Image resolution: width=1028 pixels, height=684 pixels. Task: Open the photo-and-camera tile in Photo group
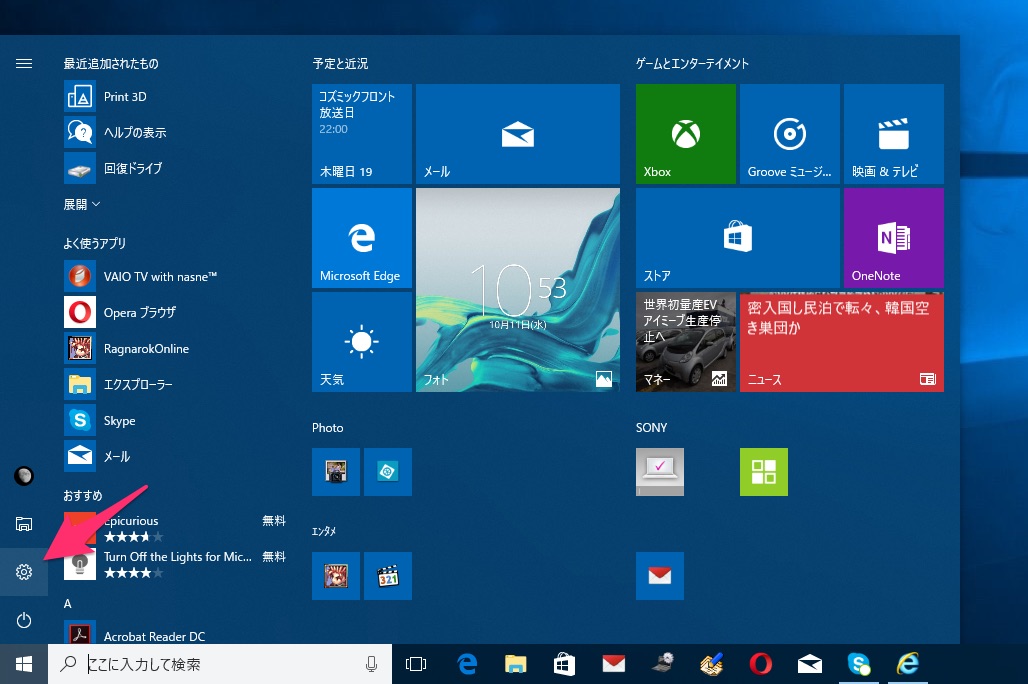(x=336, y=472)
